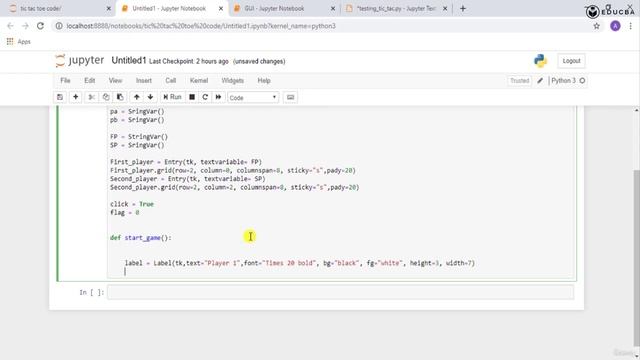
Task: Open the Widgets menu
Action: click(x=233, y=80)
